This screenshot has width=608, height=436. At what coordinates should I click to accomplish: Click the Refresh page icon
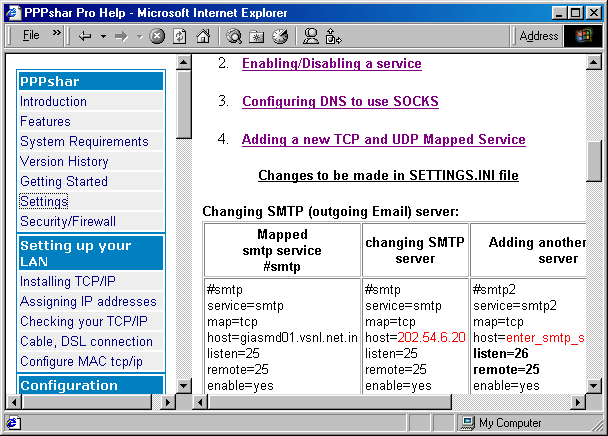(180, 36)
